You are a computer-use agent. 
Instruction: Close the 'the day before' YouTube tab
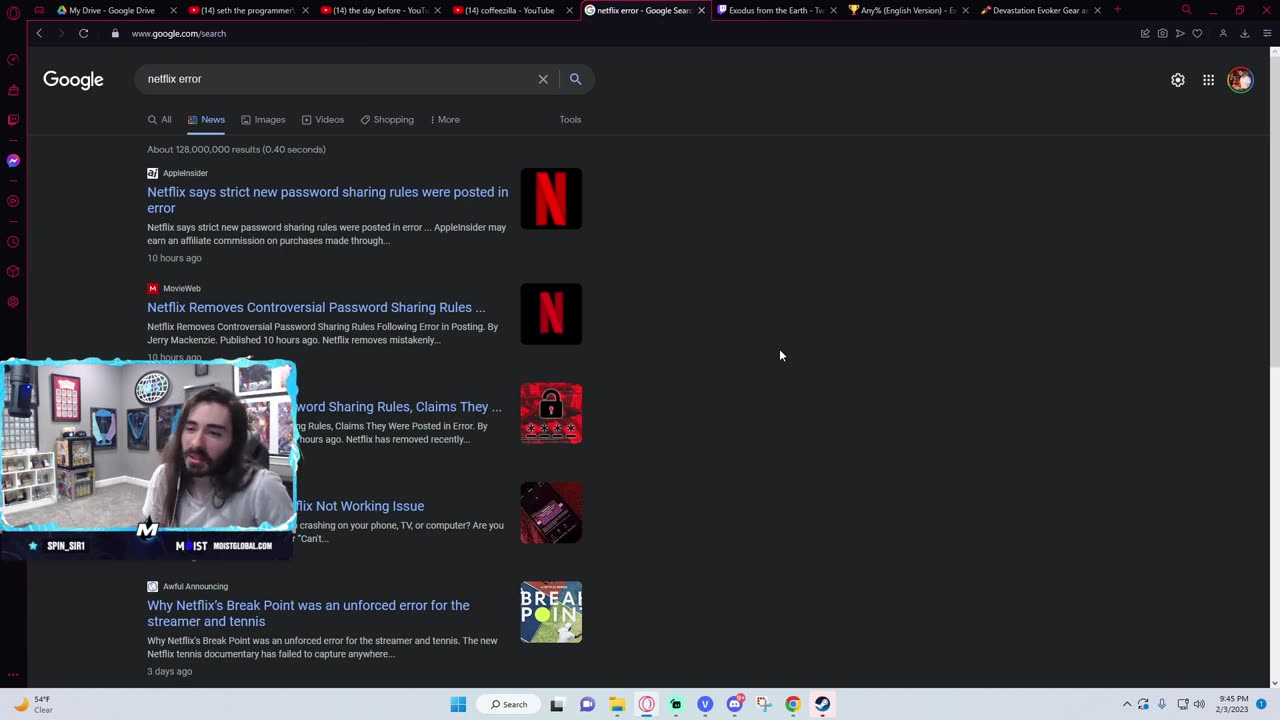point(437,10)
